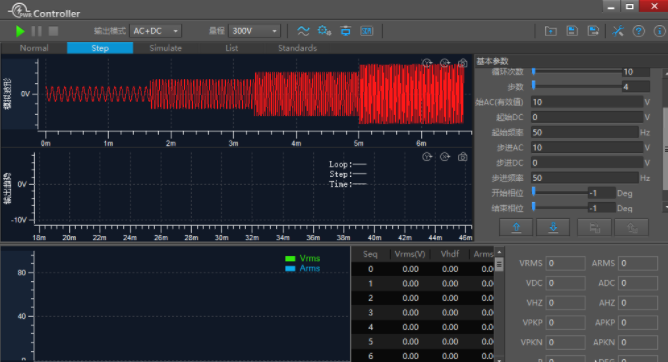Expand the AC+DC output mode dropdown
The width and height of the screenshot is (668, 362).
(x=155, y=31)
